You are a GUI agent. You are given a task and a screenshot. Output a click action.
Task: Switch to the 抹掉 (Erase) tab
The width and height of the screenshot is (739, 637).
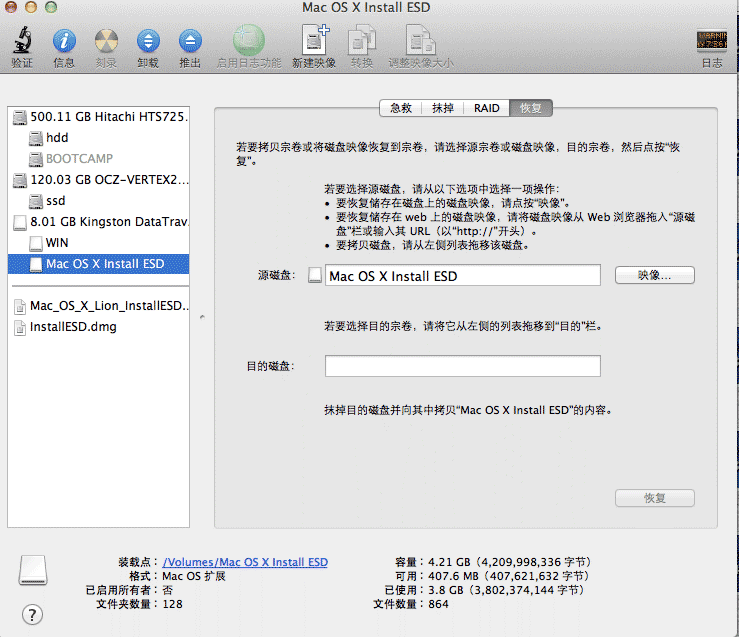443,108
